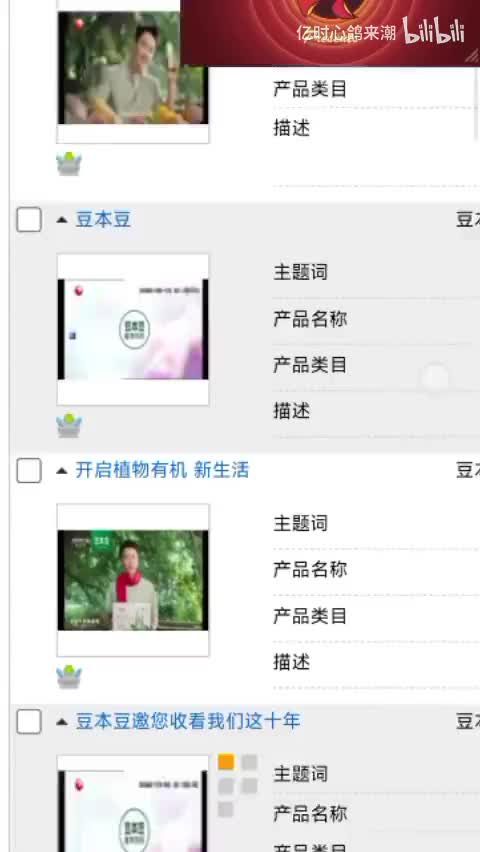
Task: Click the bilibili logo watermark
Action: [433, 30]
